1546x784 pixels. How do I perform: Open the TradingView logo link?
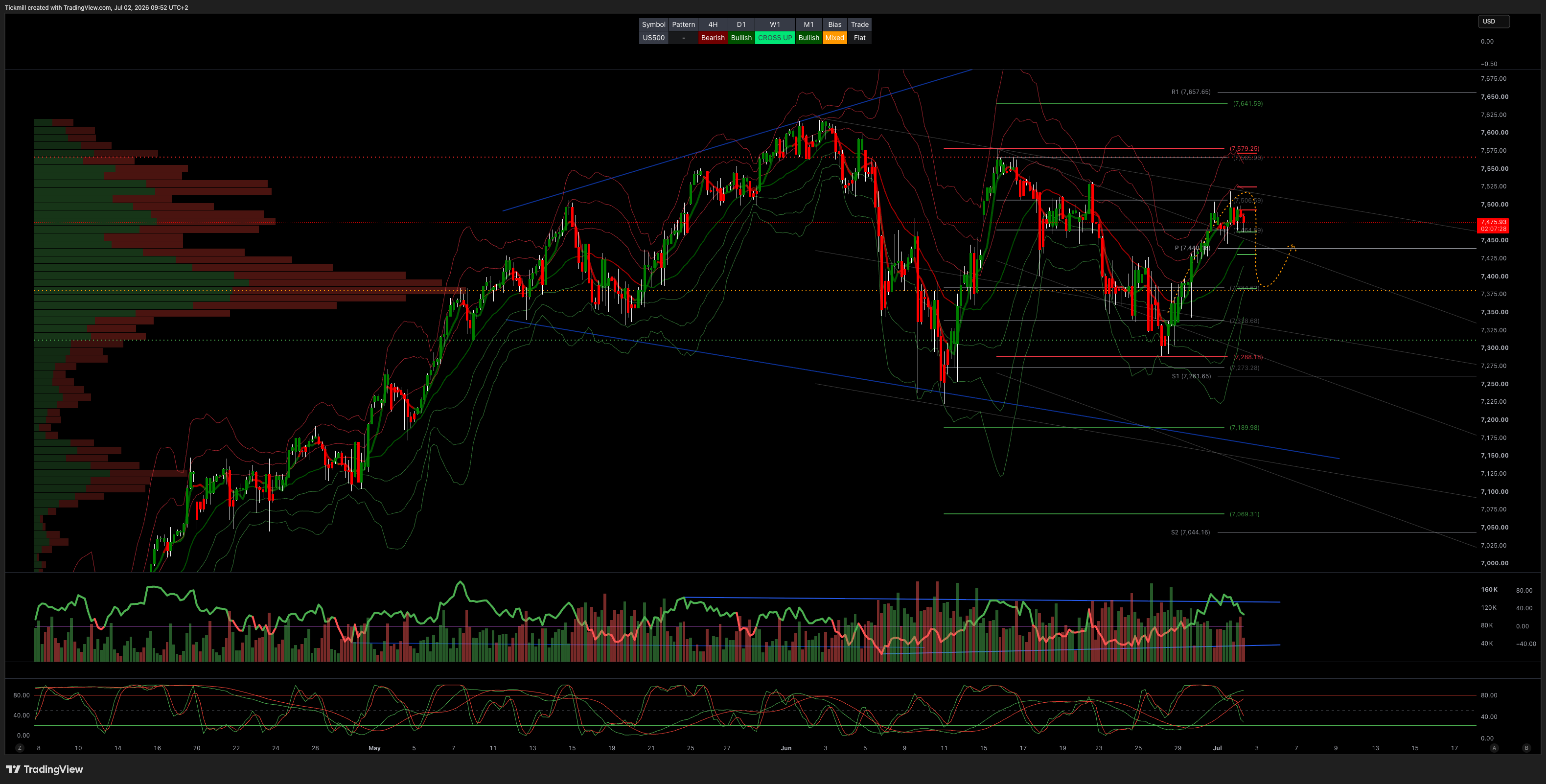[45, 769]
